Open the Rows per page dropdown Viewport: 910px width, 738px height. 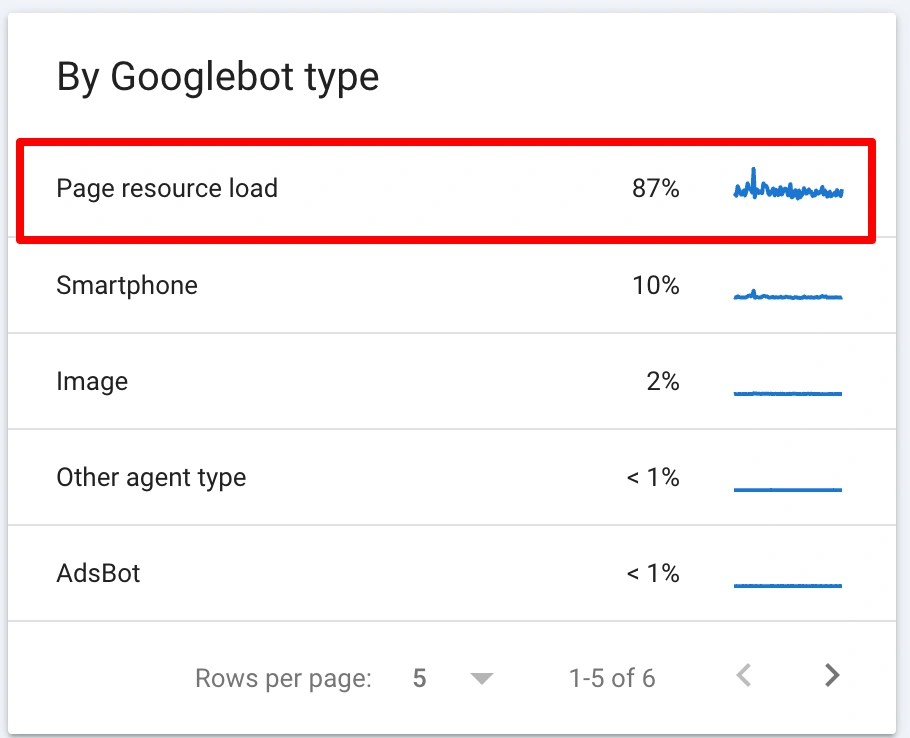coord(482,679)
